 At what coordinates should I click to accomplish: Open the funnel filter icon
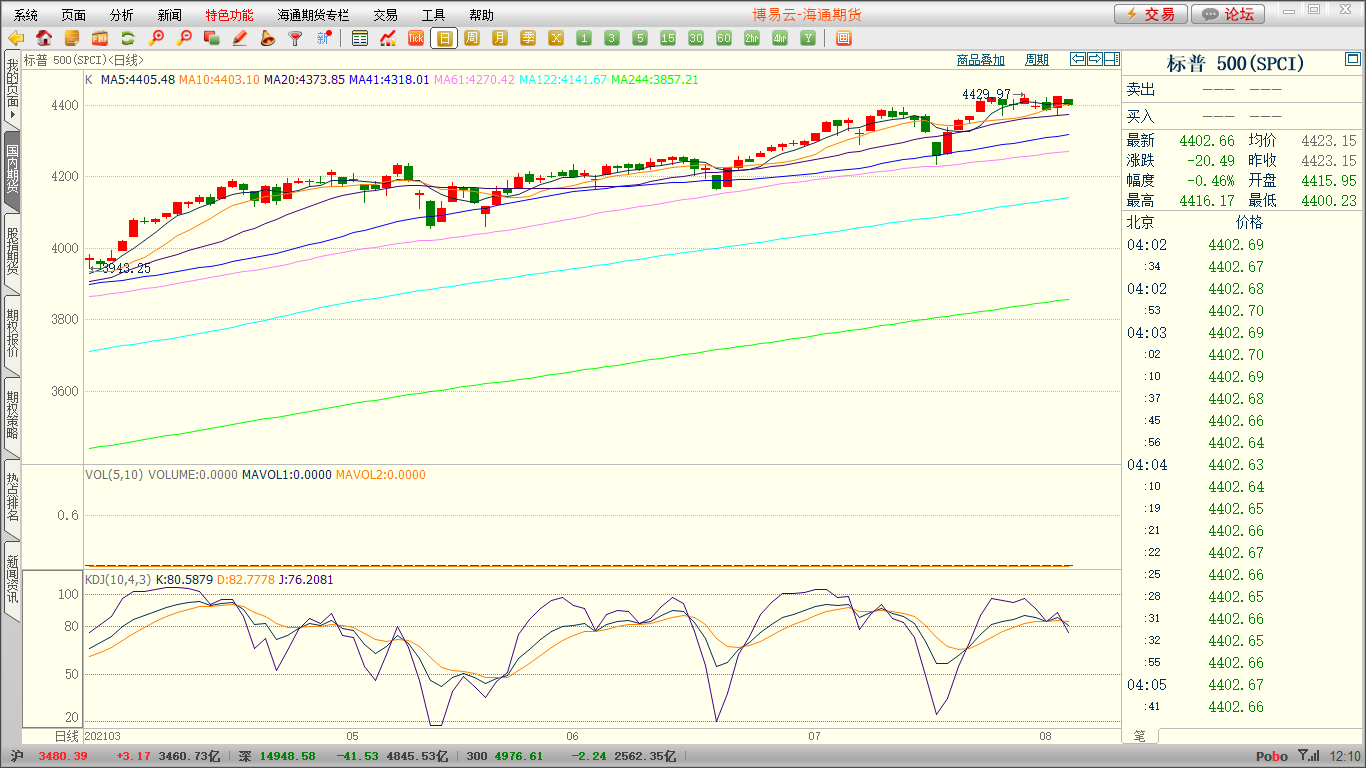tap(295, 38)
